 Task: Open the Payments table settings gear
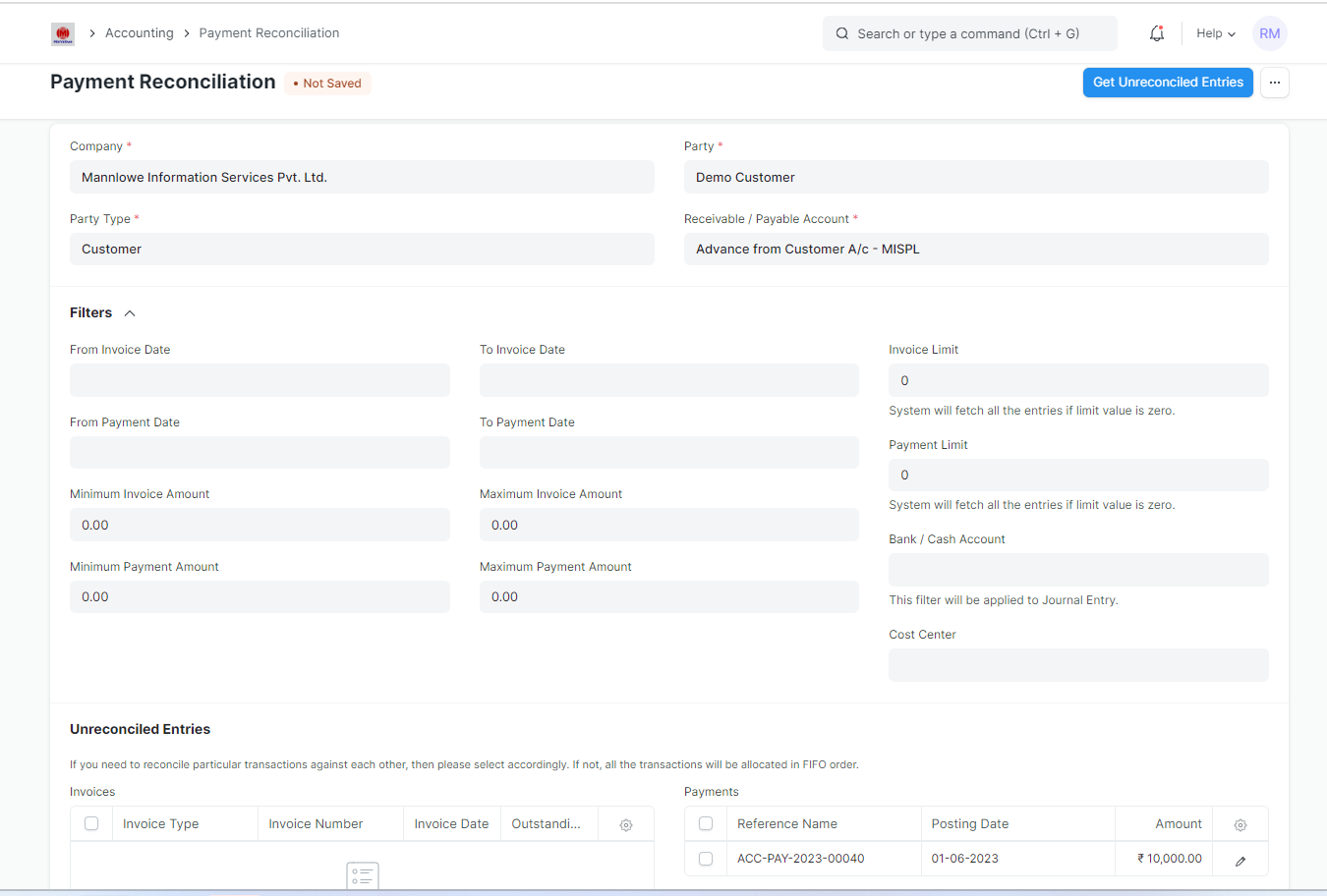[1240, 823]
